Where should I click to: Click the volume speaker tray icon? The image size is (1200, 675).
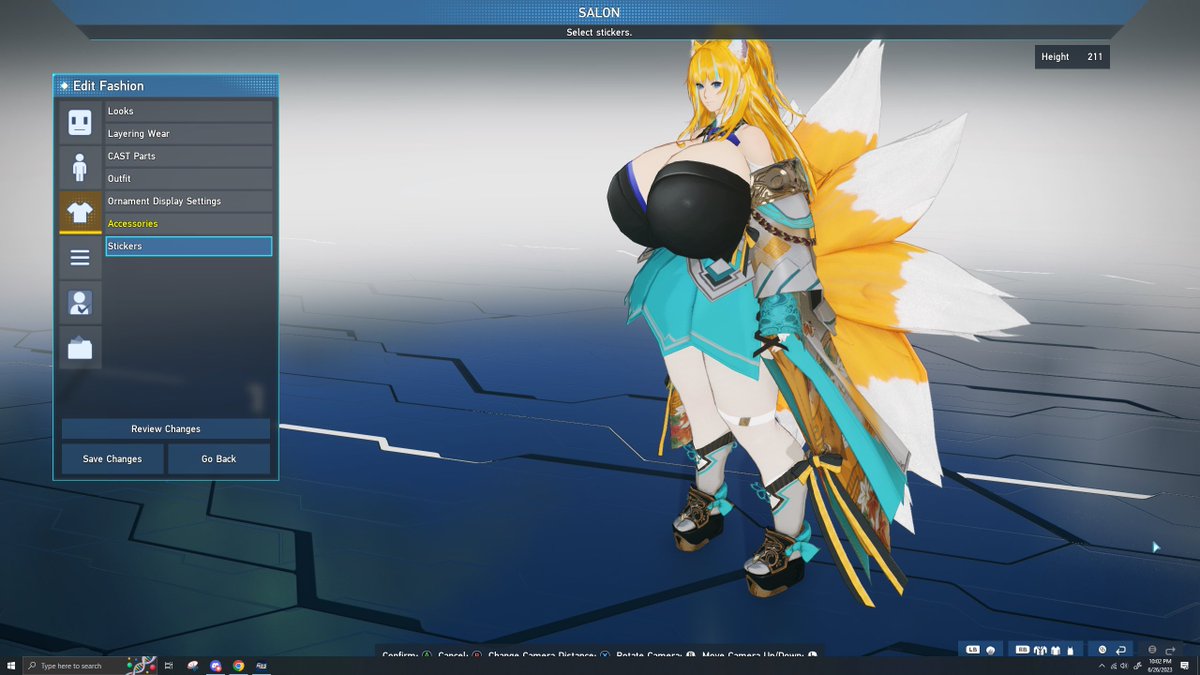[x=1124, y=666]
